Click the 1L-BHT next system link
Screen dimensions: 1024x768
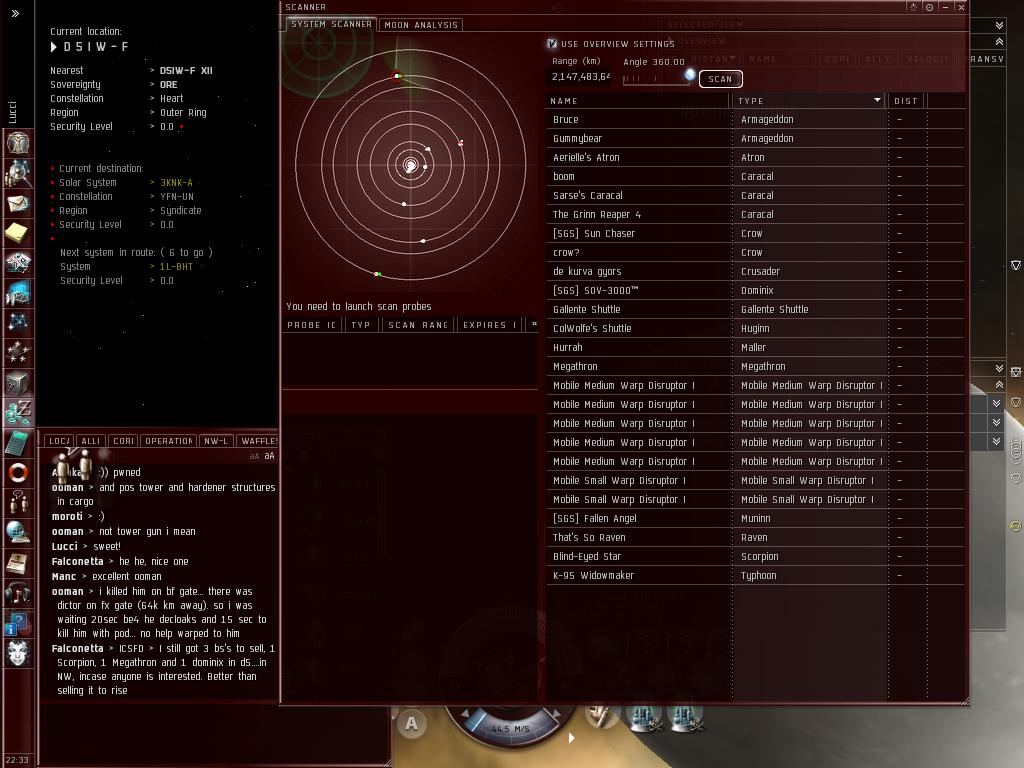(176, 266)
